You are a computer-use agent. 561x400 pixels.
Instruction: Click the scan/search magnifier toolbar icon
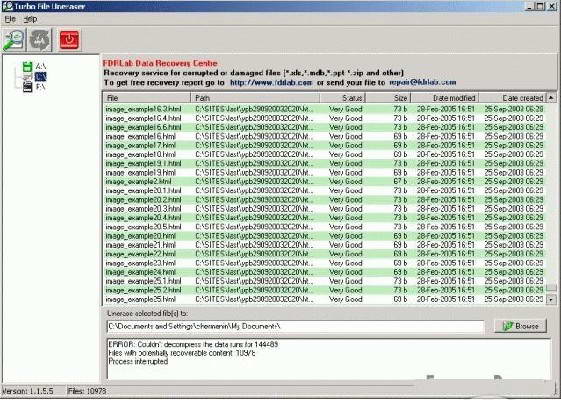(x=14, y=39)
